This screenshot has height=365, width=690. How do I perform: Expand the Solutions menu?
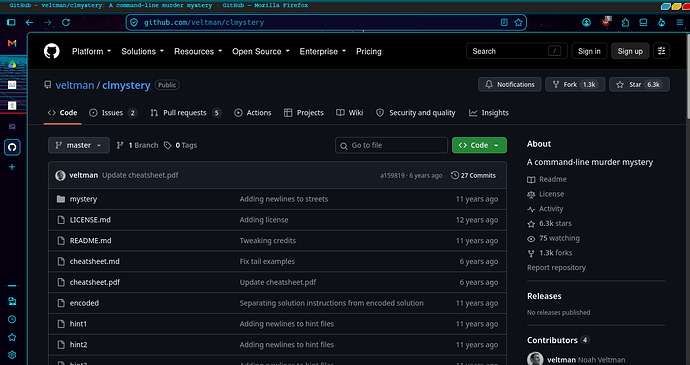tap(143, 52)
